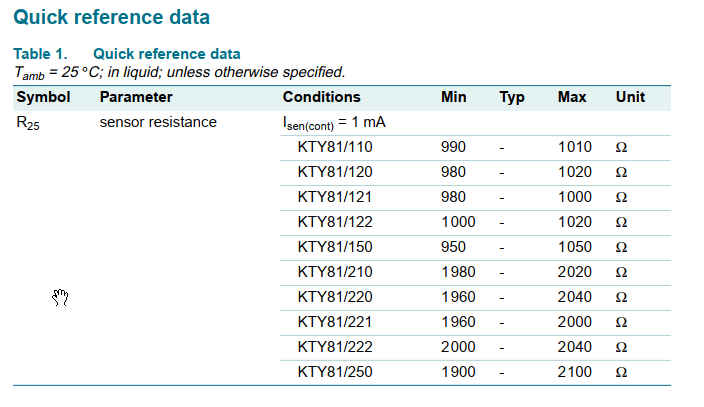Select the Table 1 caption title
Screen dimensions: 704x407
(127, 54)
